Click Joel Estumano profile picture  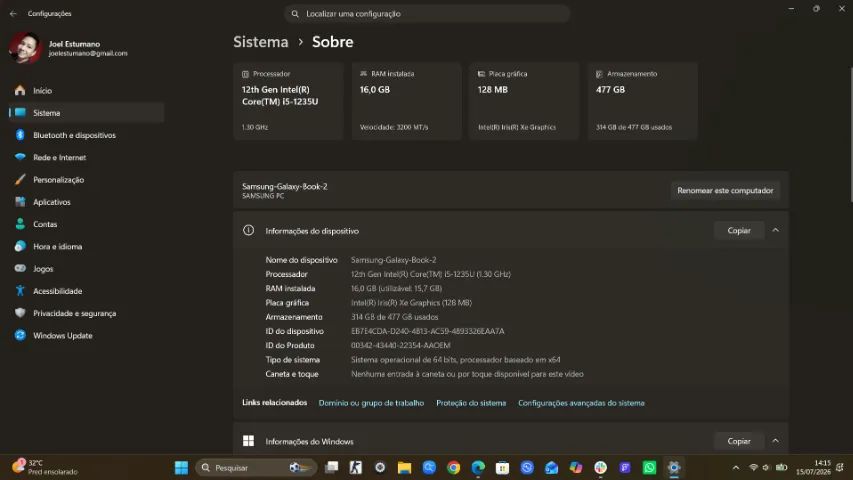pos(25,48)
